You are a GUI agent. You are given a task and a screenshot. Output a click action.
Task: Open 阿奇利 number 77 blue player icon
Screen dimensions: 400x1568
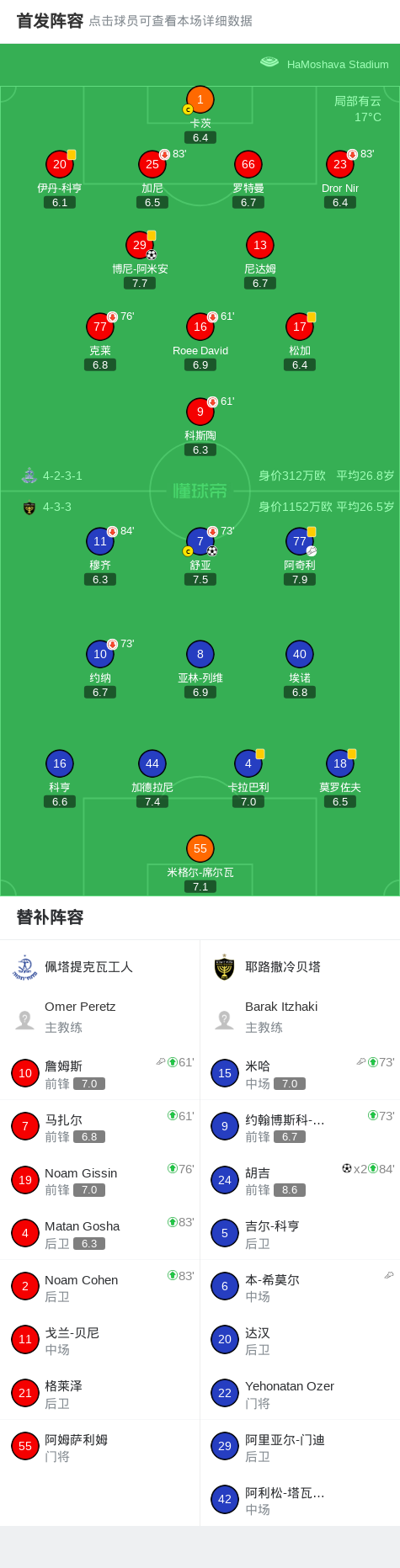click(300, 541)
